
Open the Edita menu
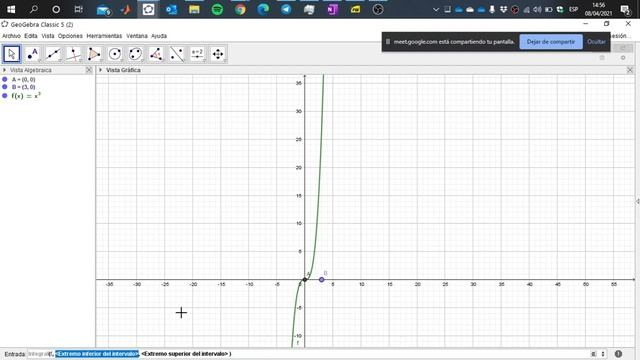point(31,36)
